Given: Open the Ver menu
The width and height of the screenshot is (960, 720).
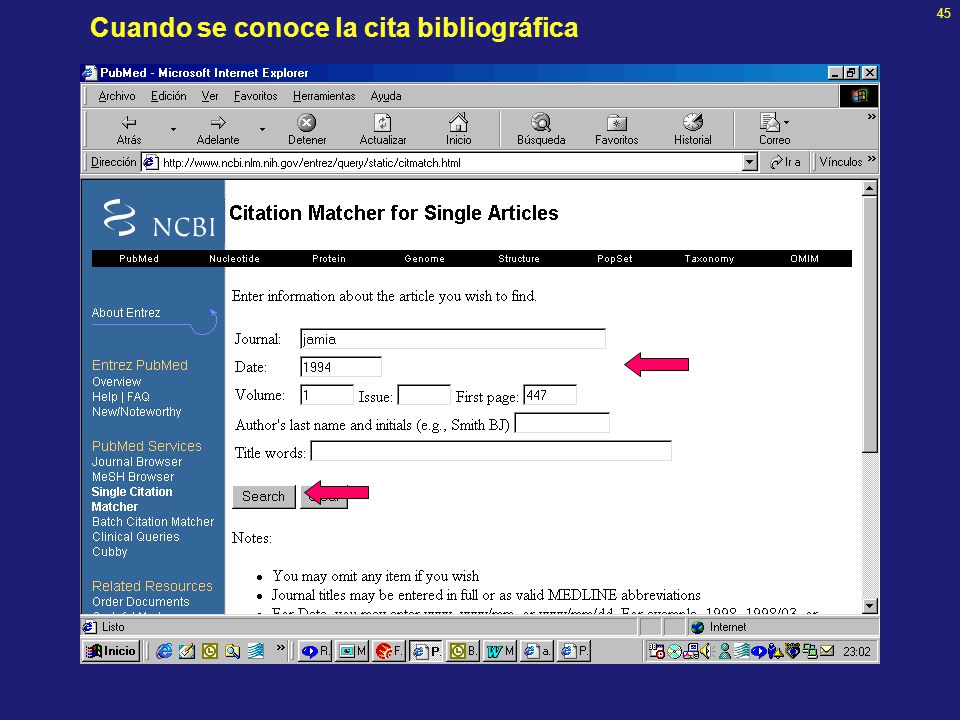Looking at the screenshot, I should (x=210, y=96).
